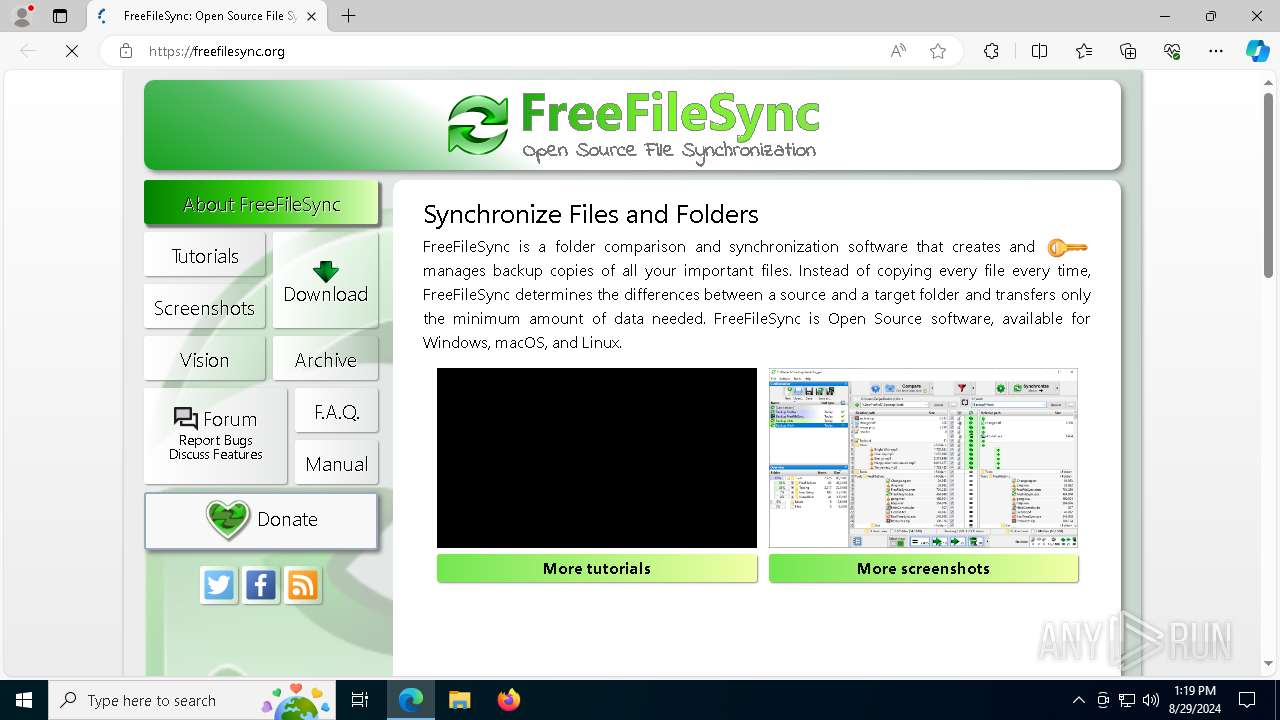Open the Vision page
The height and width of the screenshot is (720, 1280).
tap(205, 359)
